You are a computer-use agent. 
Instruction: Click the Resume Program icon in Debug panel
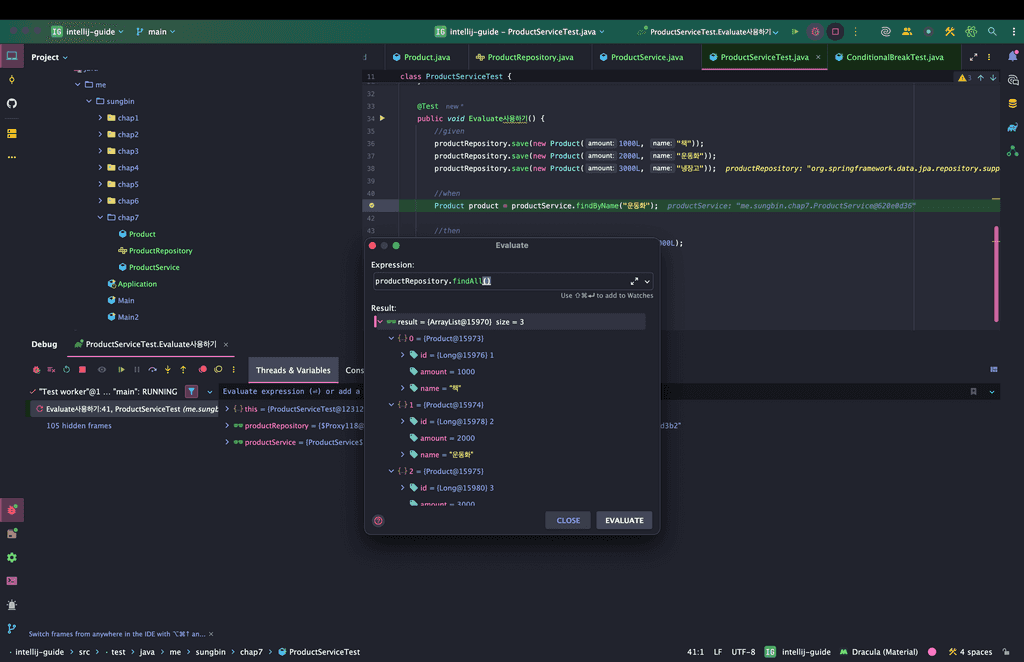click(121, 370)
